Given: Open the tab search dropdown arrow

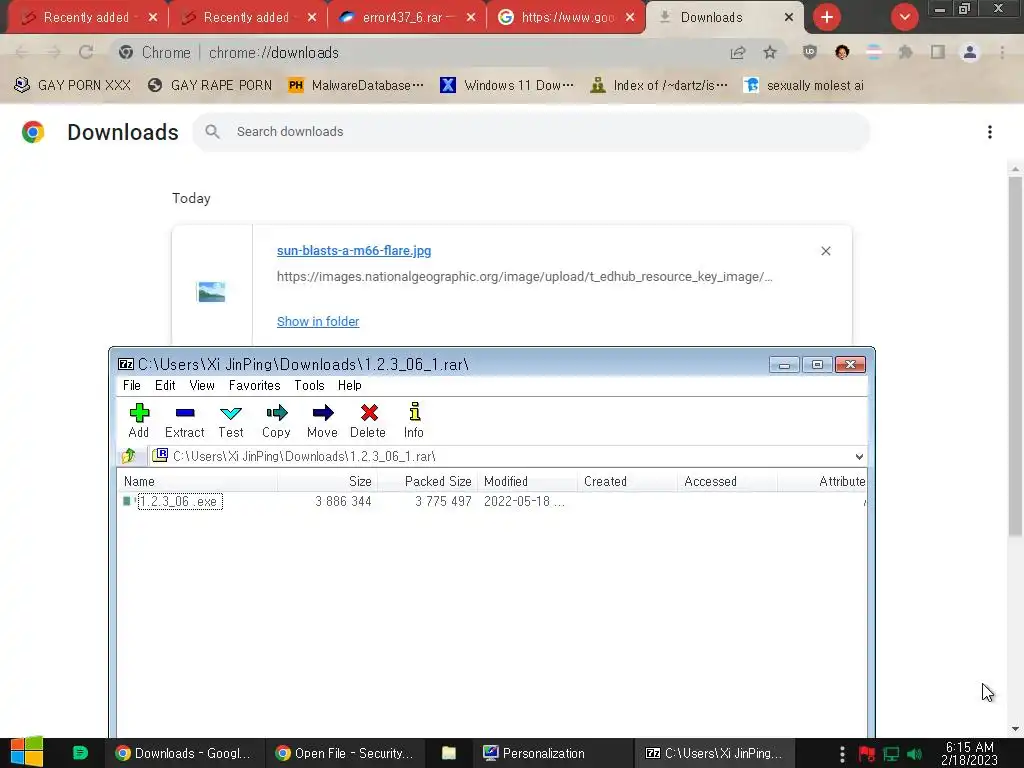Looking at the screenshot, I should 905,17.
